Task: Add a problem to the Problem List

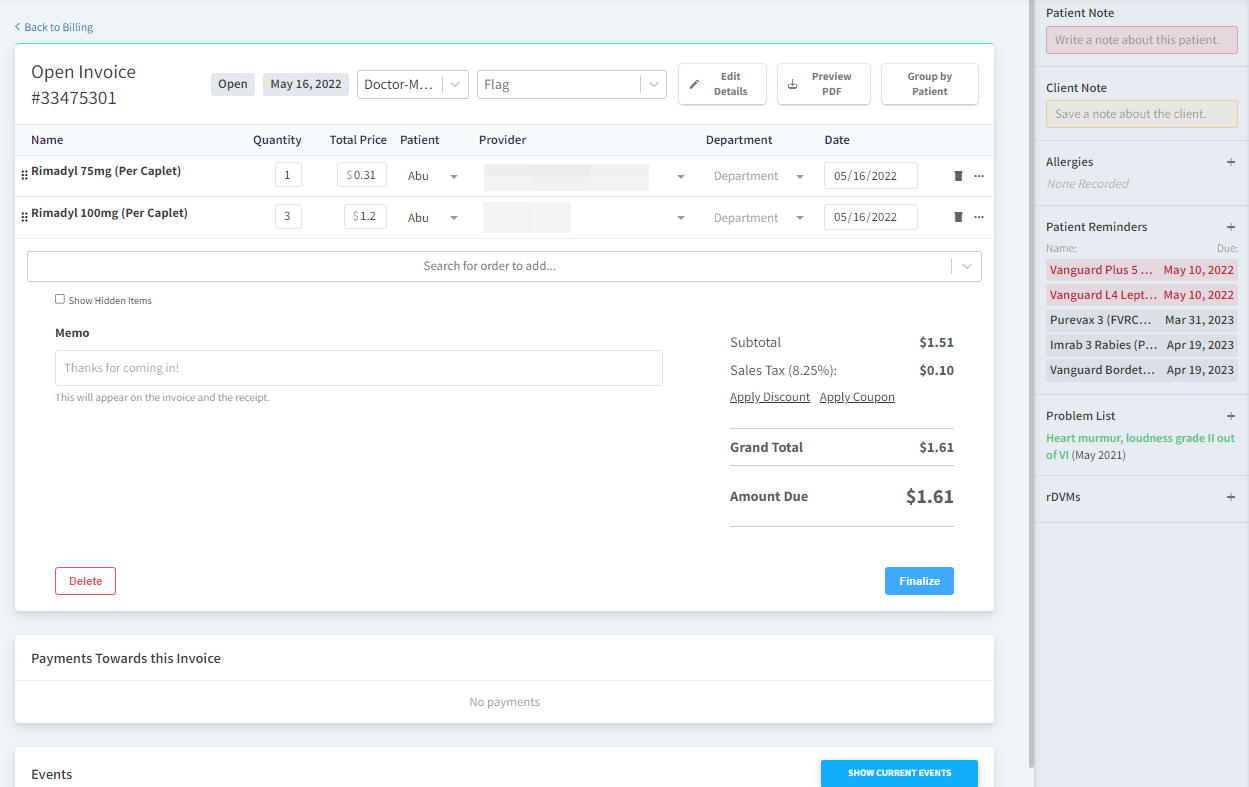Action: pyautogui.click(x=1231, y=416)
